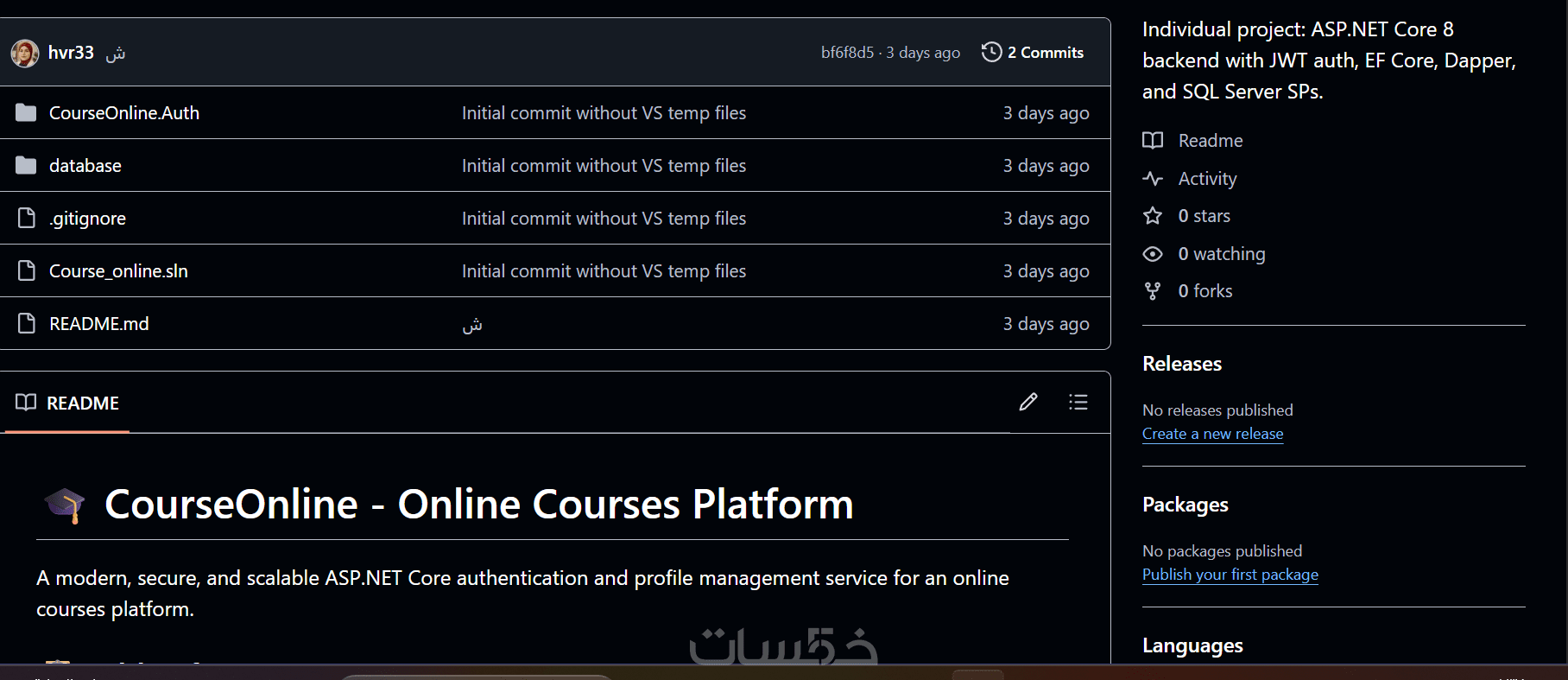Click the star icon next to 0 stars
This screenshot has width=1568, height=680.
coord(1153,216)
